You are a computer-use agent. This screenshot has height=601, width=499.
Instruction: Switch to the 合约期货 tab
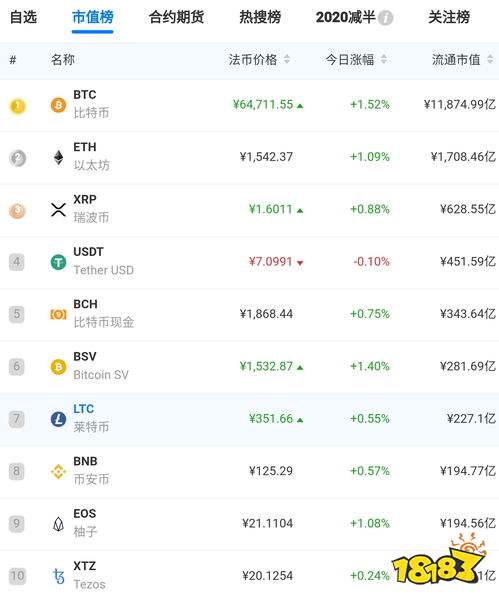[x=176, y=17]
